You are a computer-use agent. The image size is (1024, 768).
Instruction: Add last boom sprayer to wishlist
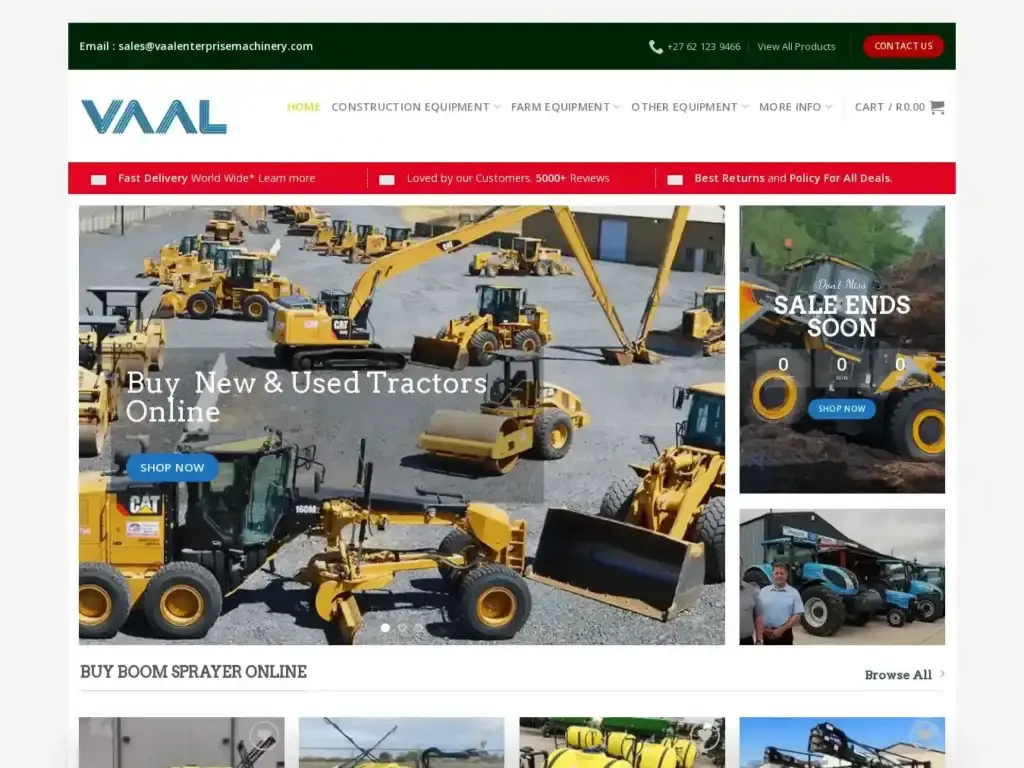924,735
